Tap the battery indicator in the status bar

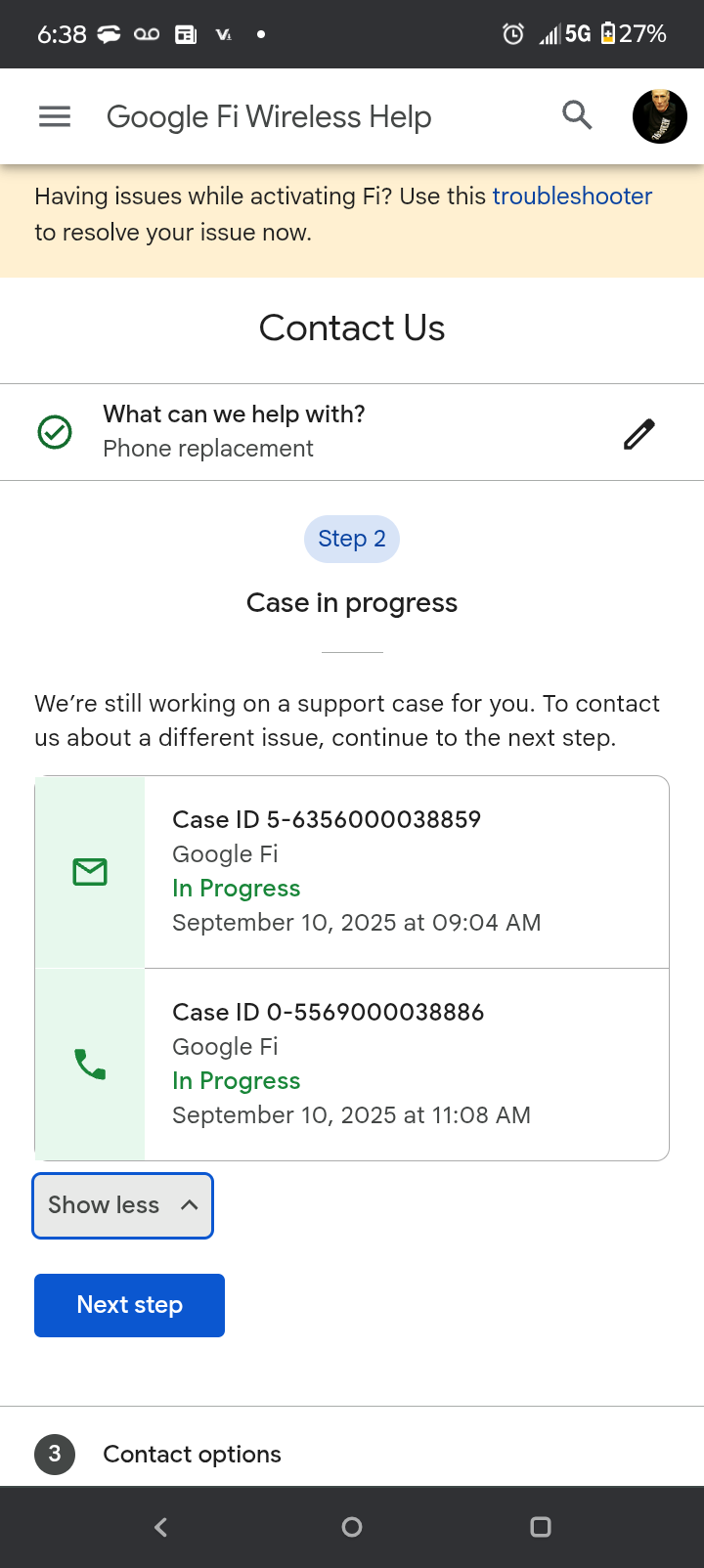[x=608, y=34]
